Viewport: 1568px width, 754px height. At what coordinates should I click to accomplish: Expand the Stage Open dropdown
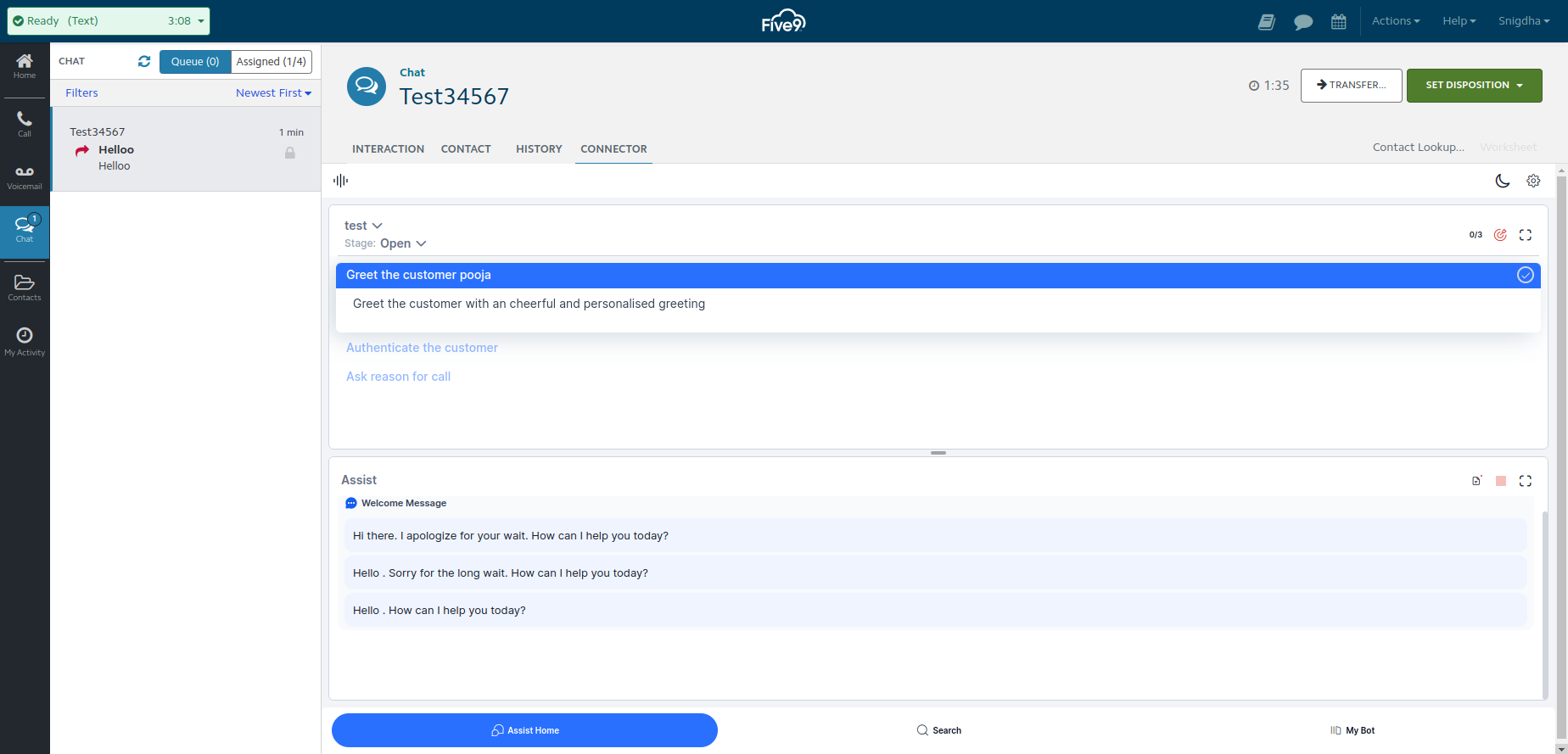tap(403, 243)
